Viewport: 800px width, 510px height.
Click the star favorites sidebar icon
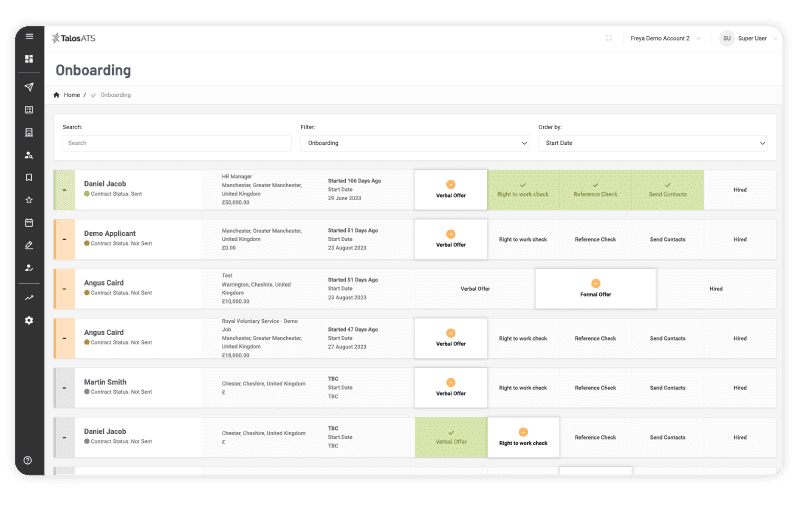coord(29,200)
